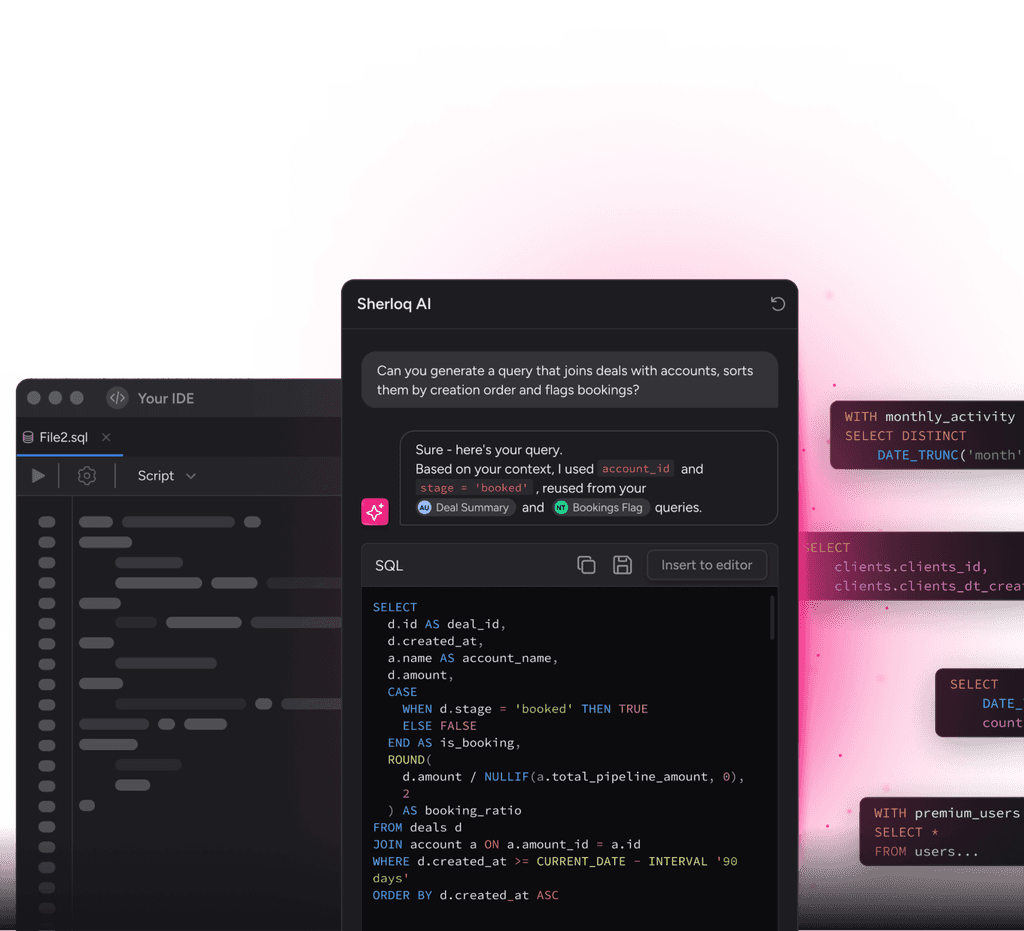Open the IDE settings gear
1024x931 pixels.
coord(86,475)
